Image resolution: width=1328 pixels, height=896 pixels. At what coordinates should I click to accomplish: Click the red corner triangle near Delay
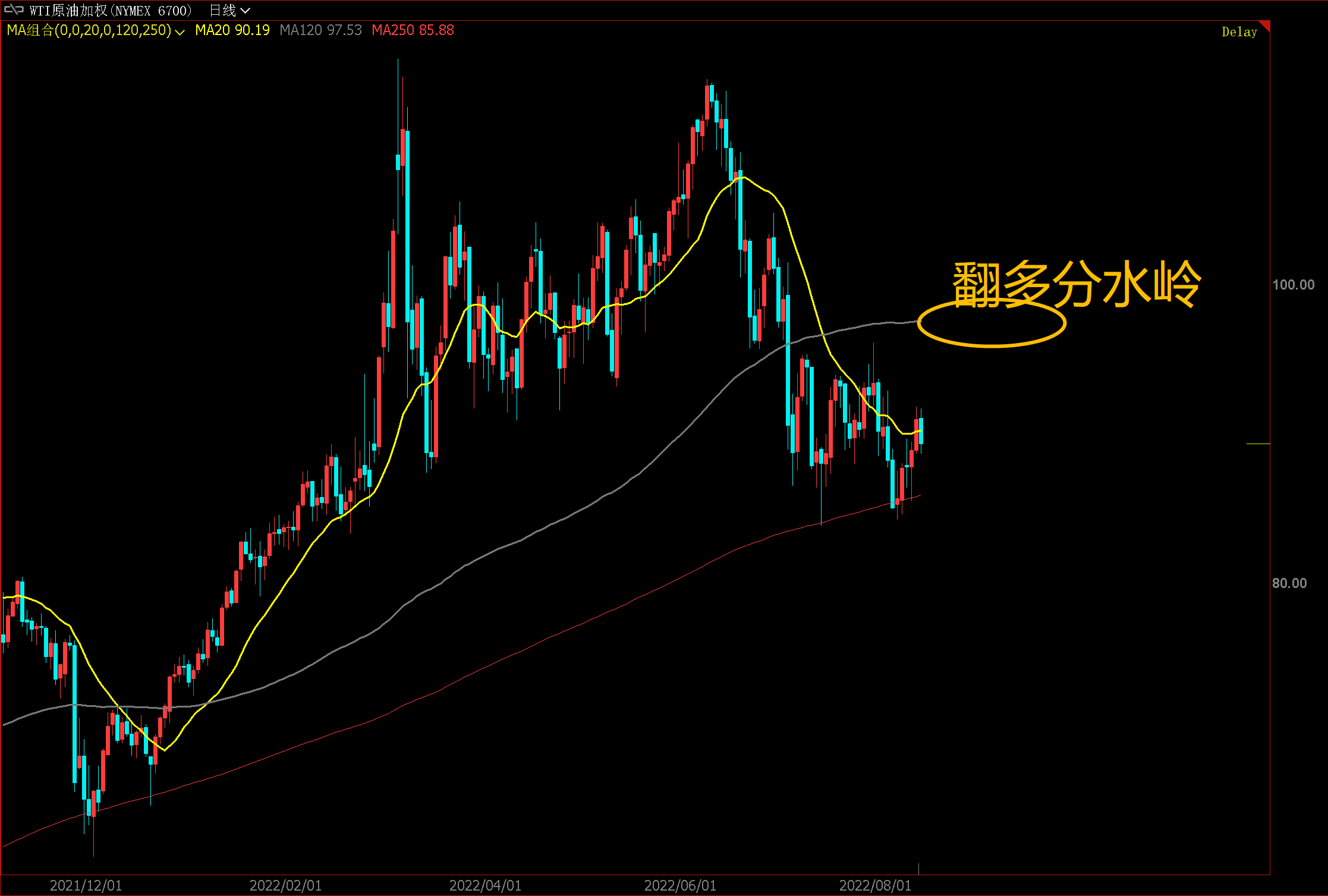[x=1266, y=25]
